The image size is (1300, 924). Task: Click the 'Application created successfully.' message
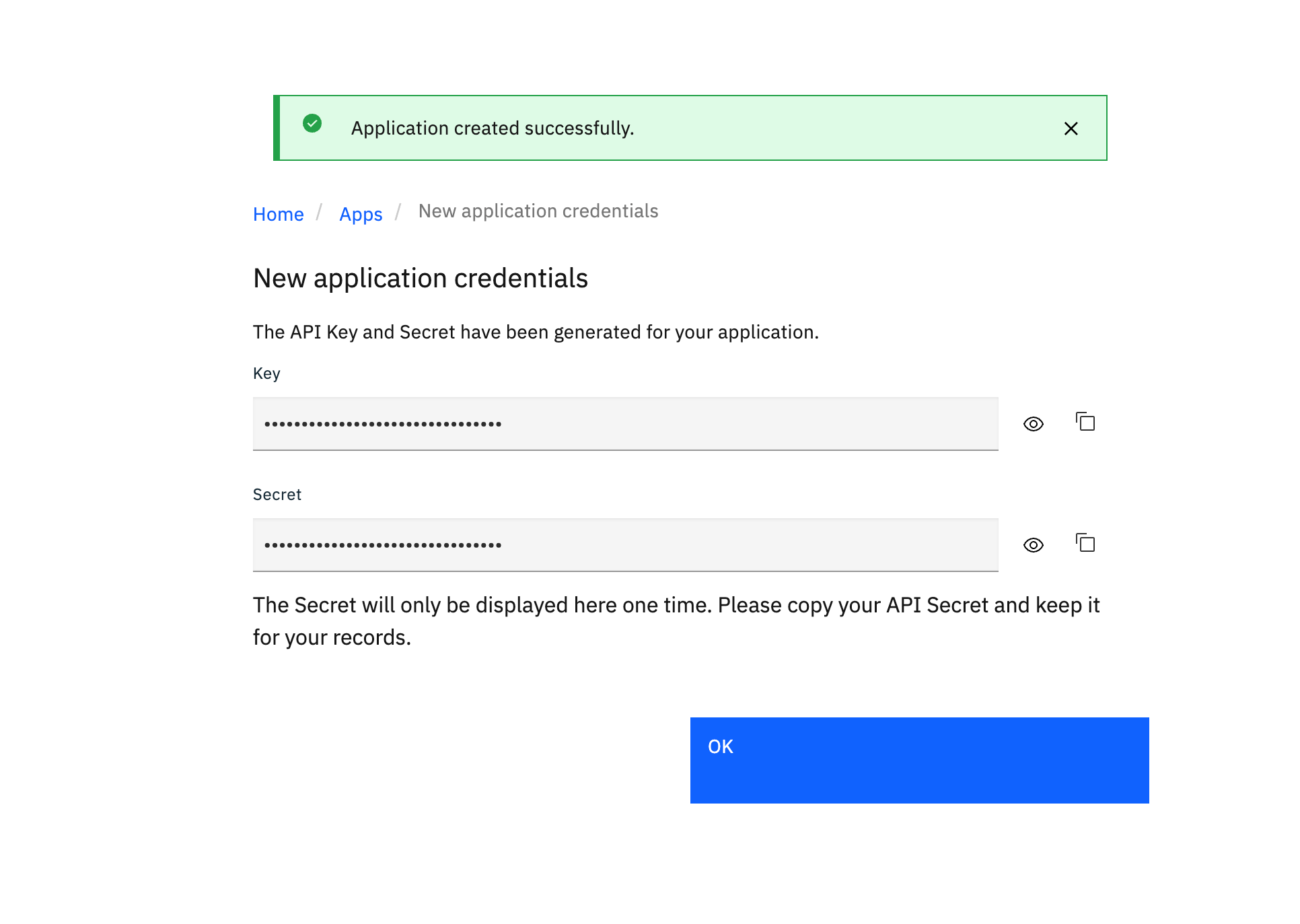(492, 129)
